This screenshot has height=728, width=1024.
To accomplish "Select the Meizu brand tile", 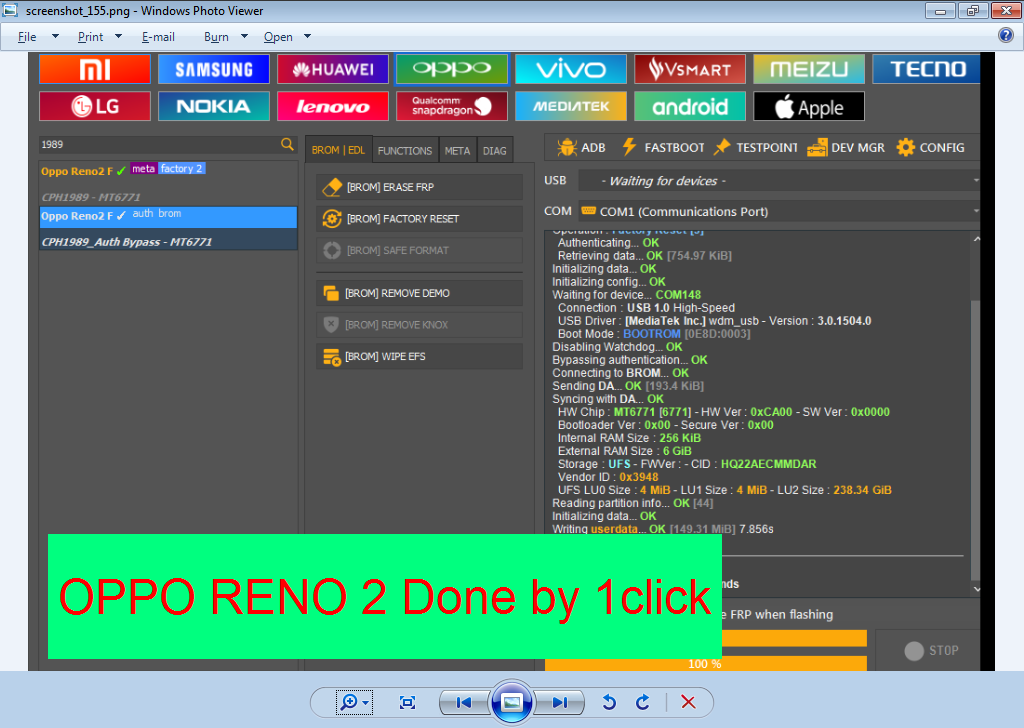I will pos(809,69).
